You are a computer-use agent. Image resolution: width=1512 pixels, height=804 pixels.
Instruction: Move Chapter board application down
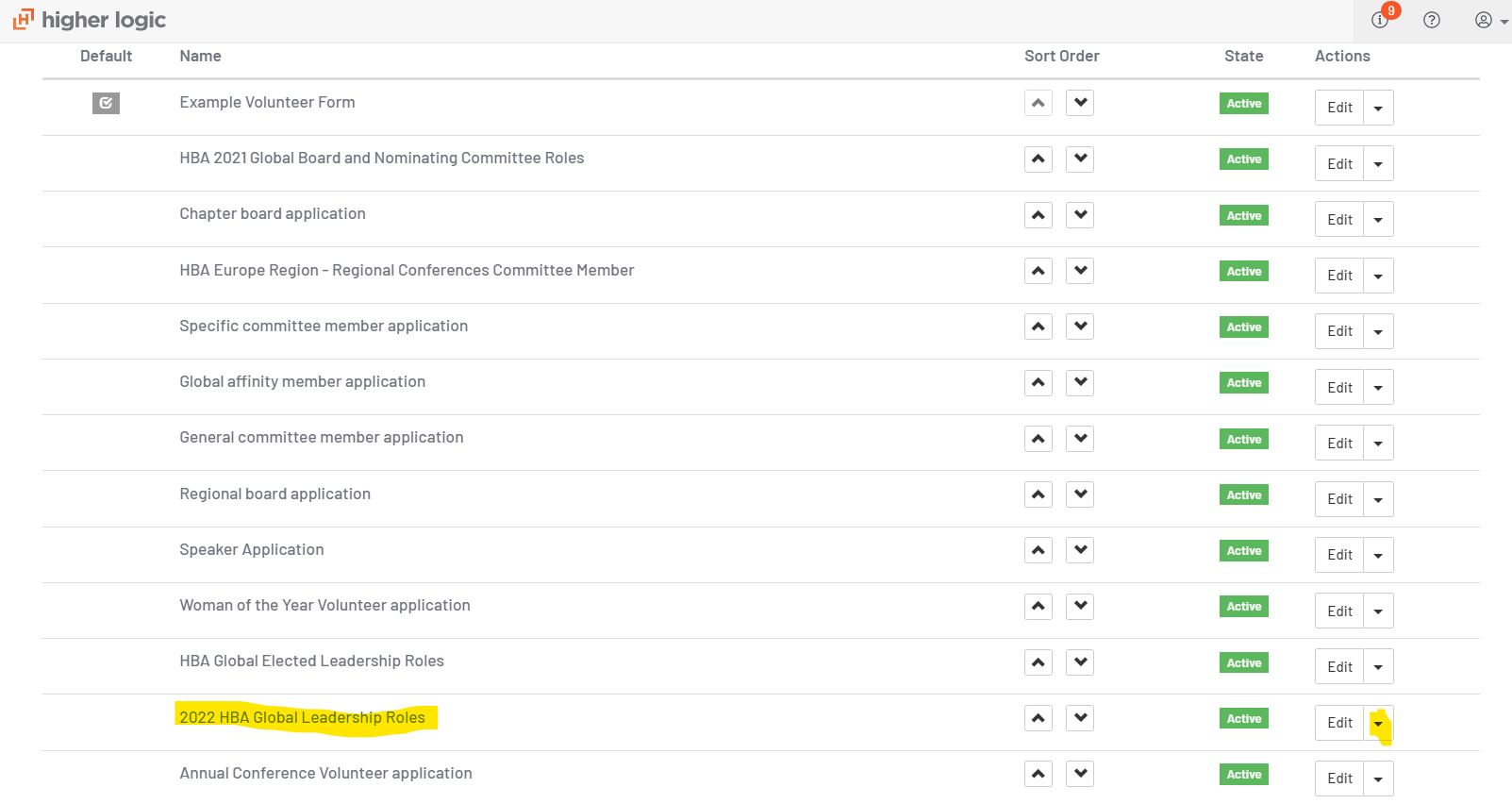pos(1080,215)
